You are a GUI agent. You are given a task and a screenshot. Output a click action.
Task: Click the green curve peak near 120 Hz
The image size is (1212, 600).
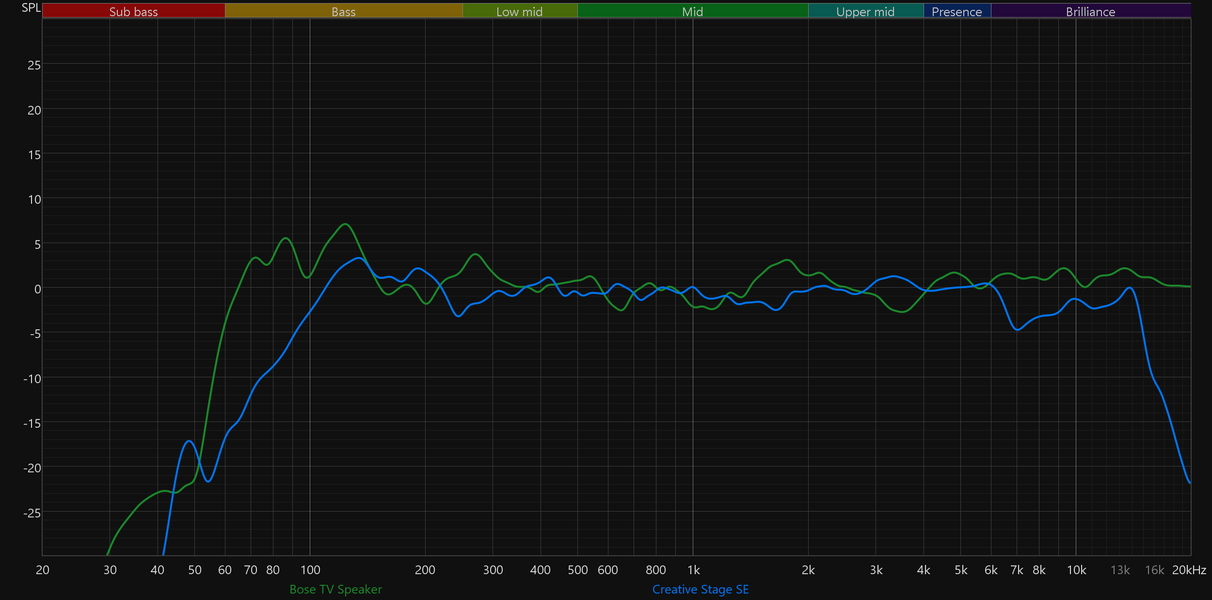point(345,224)
